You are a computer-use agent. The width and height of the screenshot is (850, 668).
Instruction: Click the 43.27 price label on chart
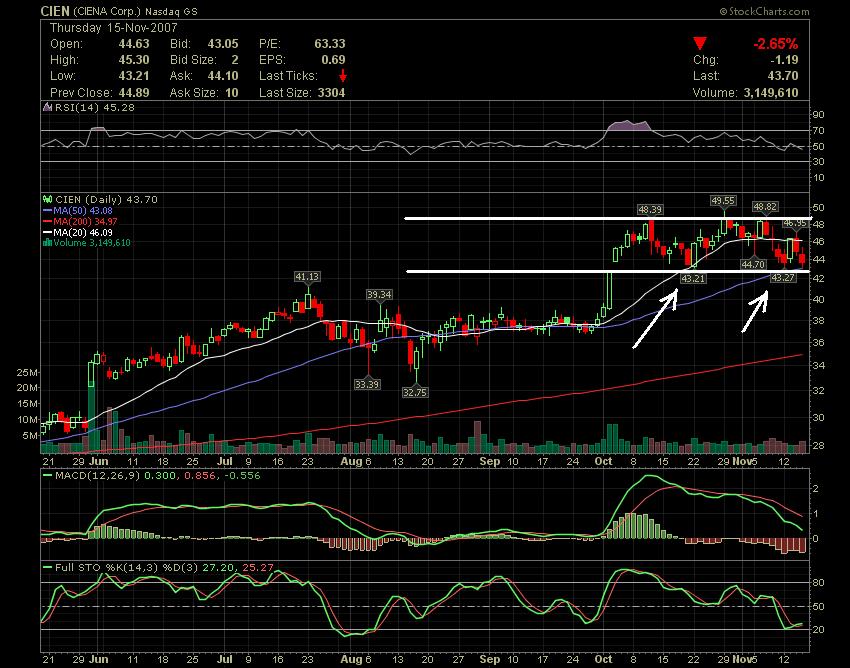[783, 278]
